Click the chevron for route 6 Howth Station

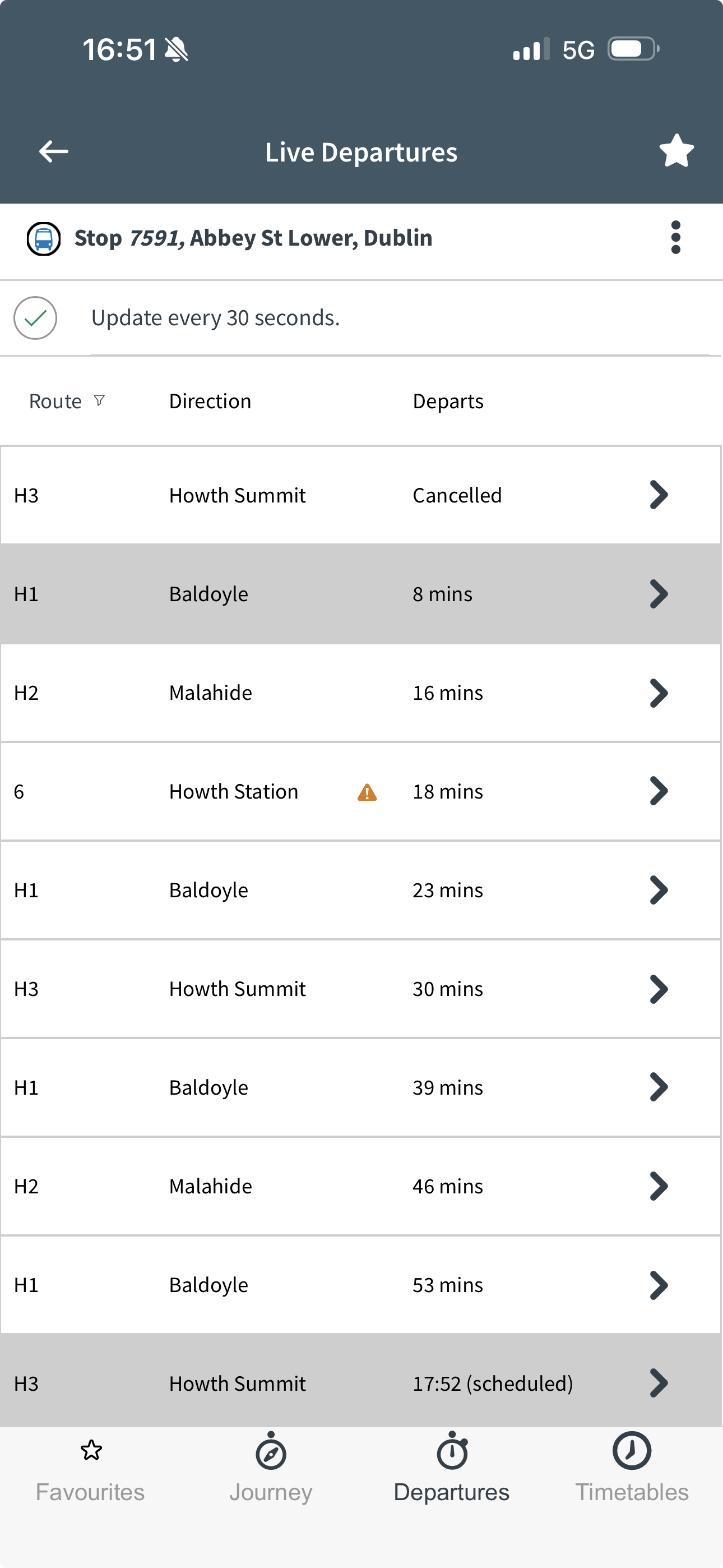pyautogui.click(x=659, y=791)
